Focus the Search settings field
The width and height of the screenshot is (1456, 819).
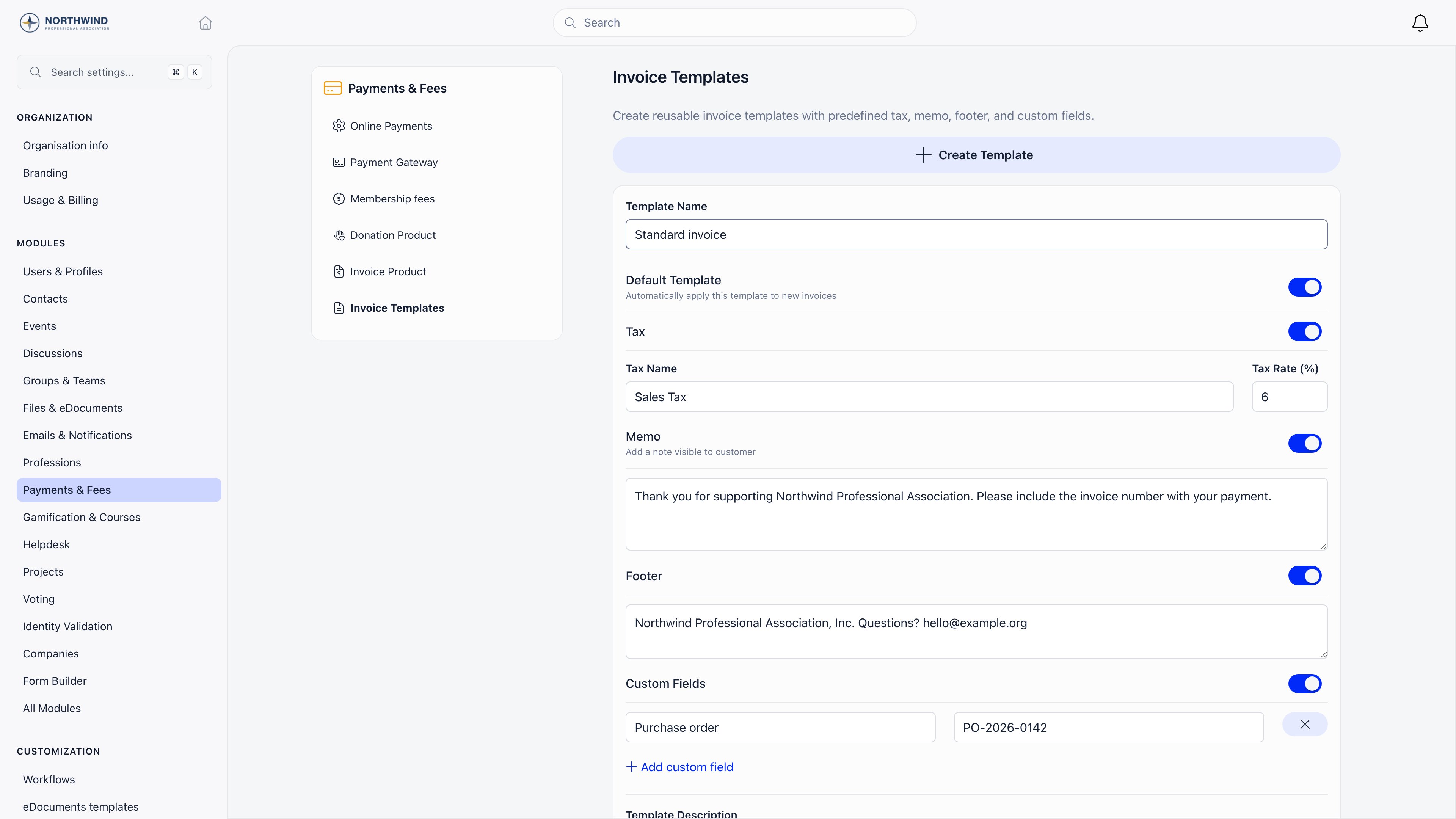point(114,72)
